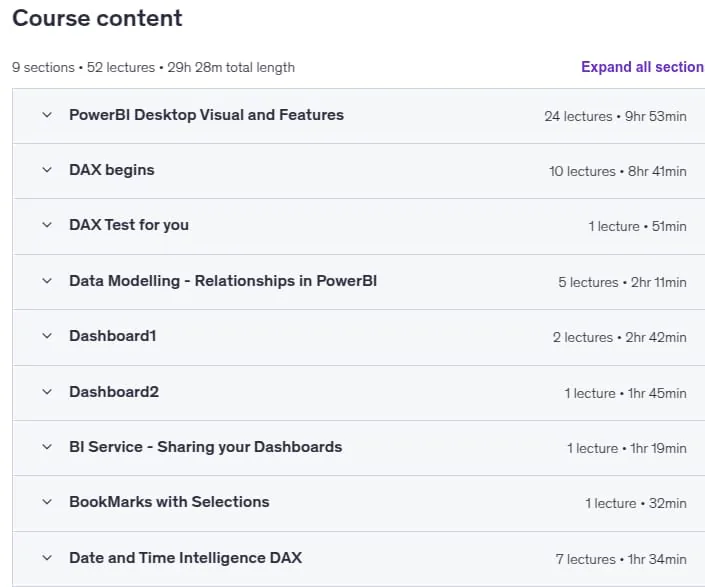Click the '9 sections • 52 lectures' summary text
Image resolution: width=705 pixels, height=587 pixels.
click(x=83, y=67)
